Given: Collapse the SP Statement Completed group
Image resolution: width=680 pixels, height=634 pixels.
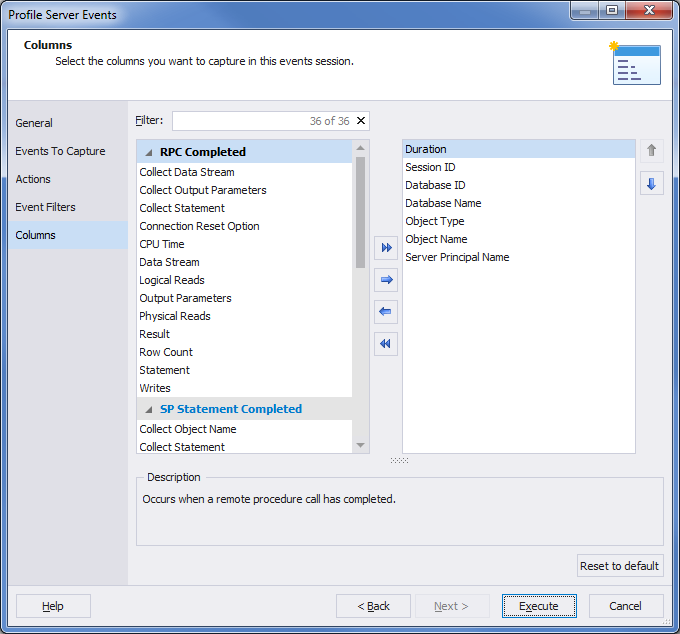Looking at the screenshot, I should point(149,409).
